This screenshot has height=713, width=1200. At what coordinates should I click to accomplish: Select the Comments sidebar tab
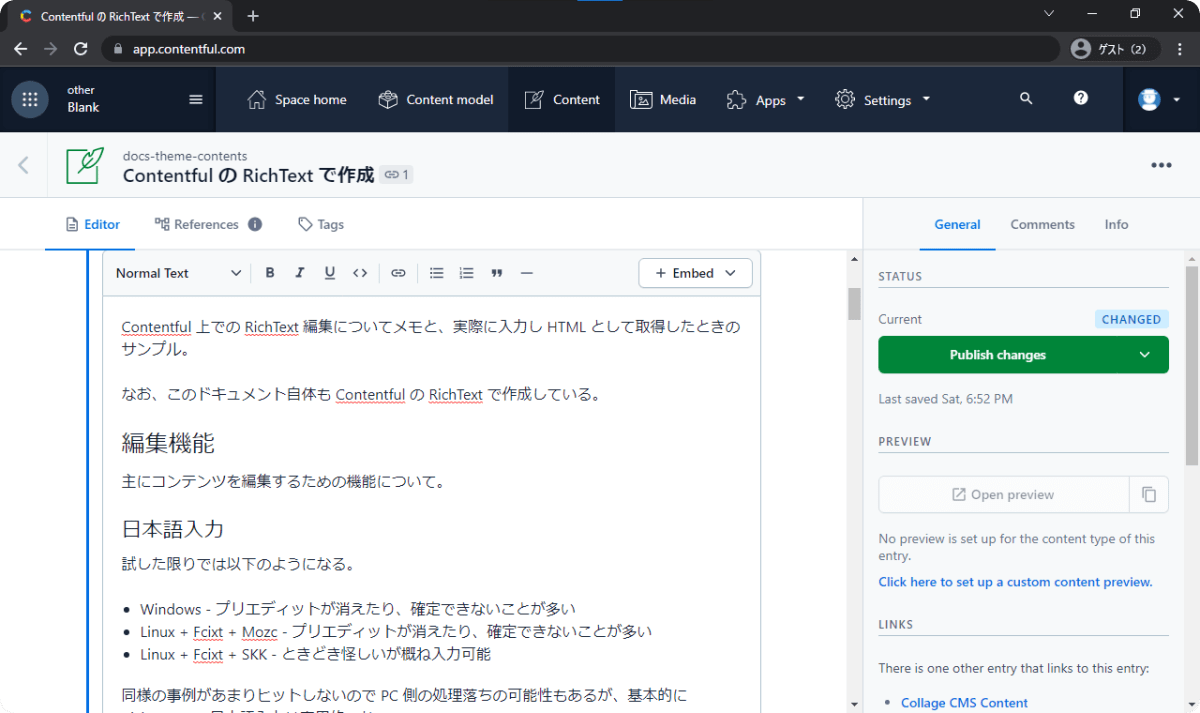tap(1042, 224)
